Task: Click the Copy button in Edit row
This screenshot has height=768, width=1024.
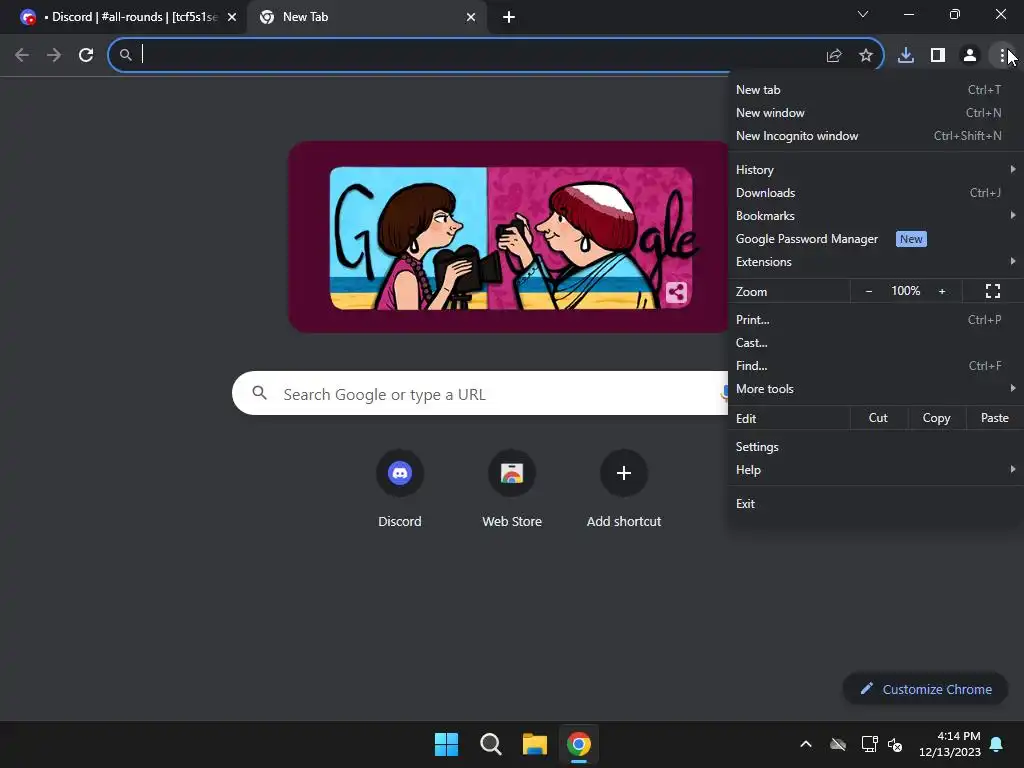Action: pyautogui.click(x=936, y=418)
